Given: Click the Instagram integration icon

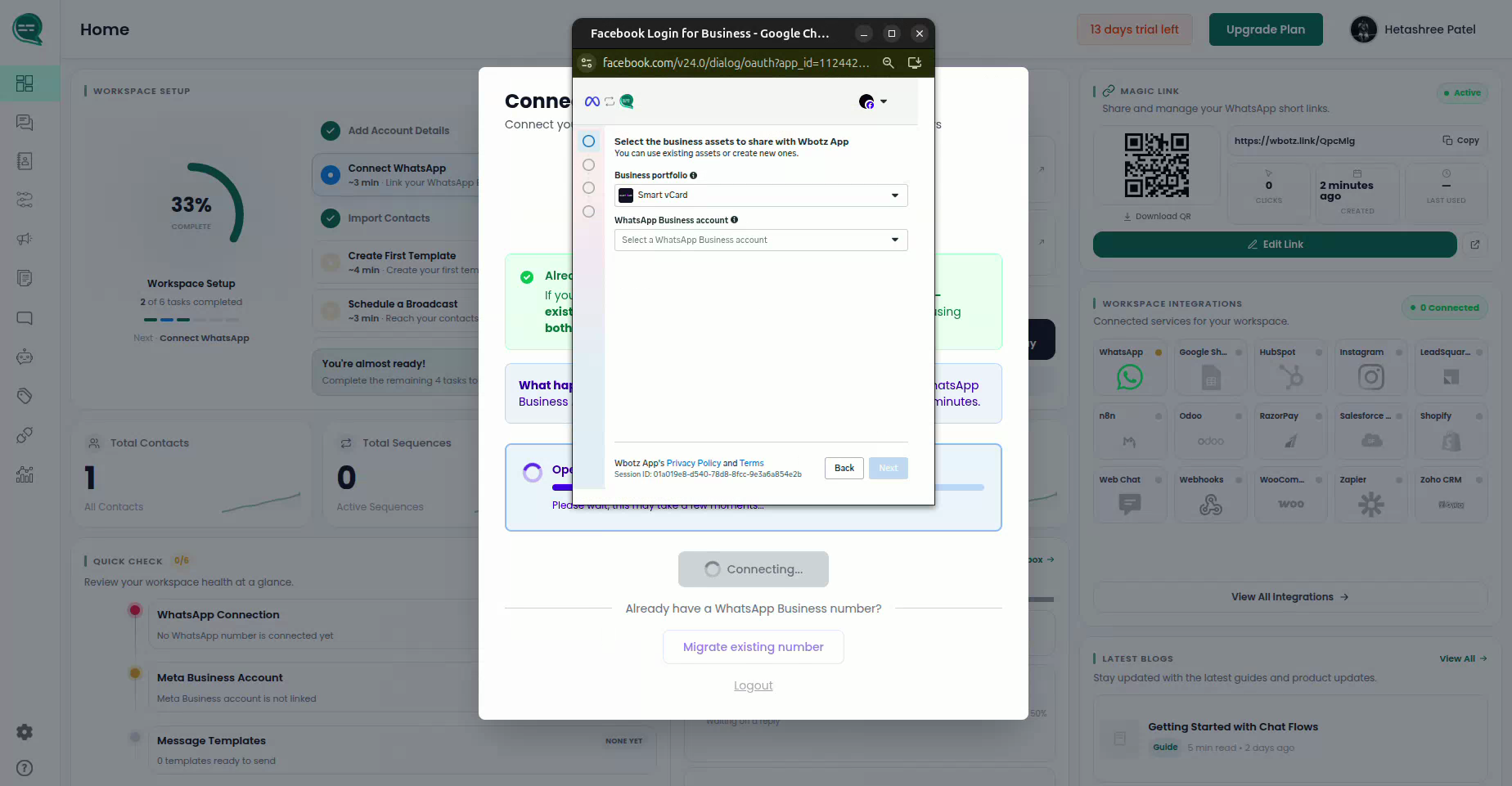Looking at the screenshot, I should (1371, 377).
